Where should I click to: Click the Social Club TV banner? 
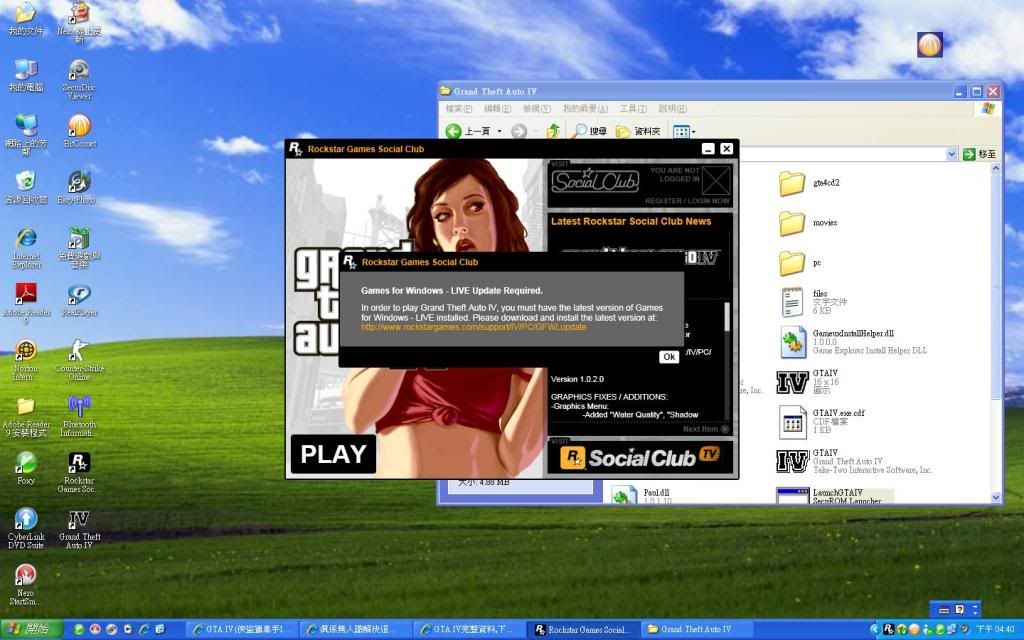pos(640,458)
